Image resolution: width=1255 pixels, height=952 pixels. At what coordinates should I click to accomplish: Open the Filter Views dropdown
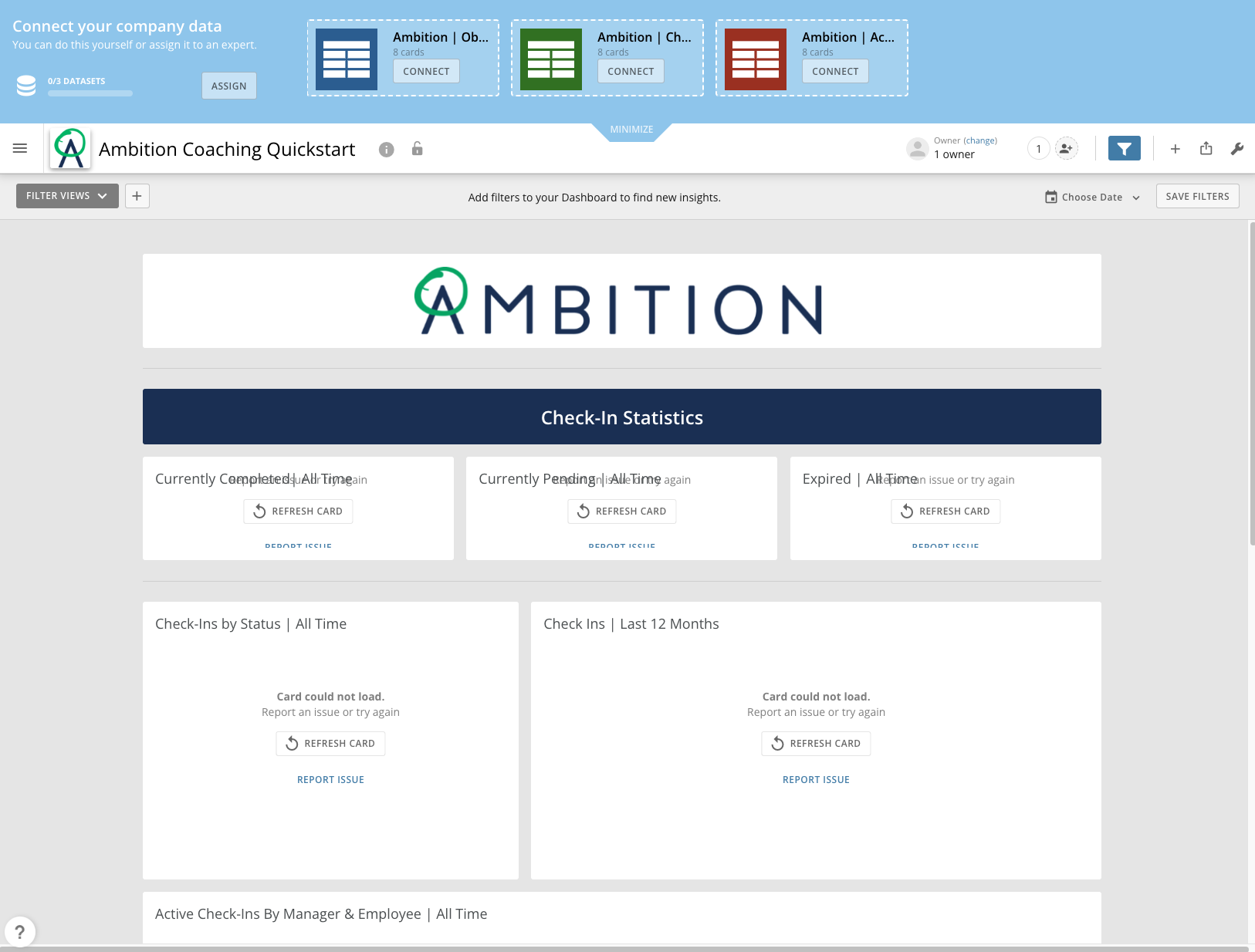(x=67, y=196)
